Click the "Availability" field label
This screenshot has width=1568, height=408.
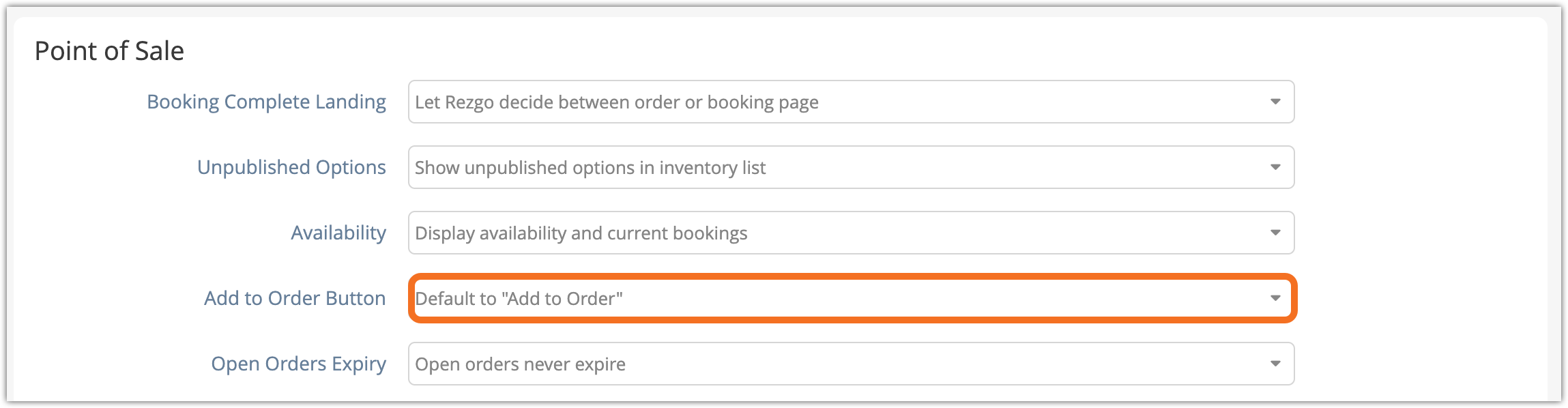338,233
